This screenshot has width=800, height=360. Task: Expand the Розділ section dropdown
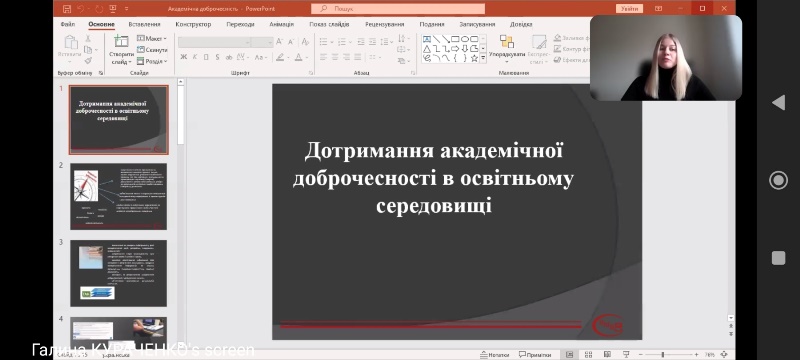click(x=152, y=61)
